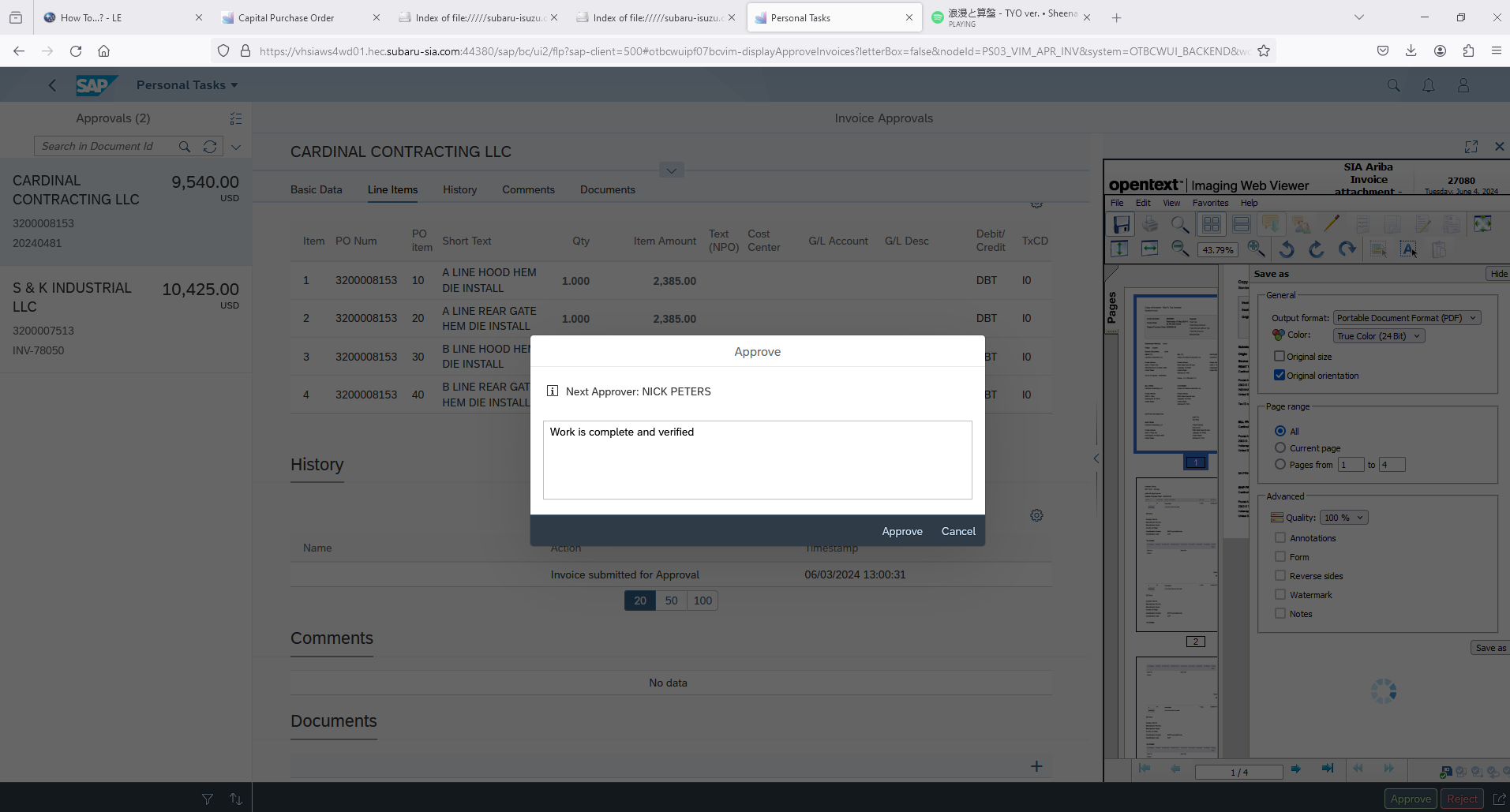The height and width of the screenshot is (812, 1510).
Task: Click the refresh icon beside document search
Action: (x=210, y=147)
